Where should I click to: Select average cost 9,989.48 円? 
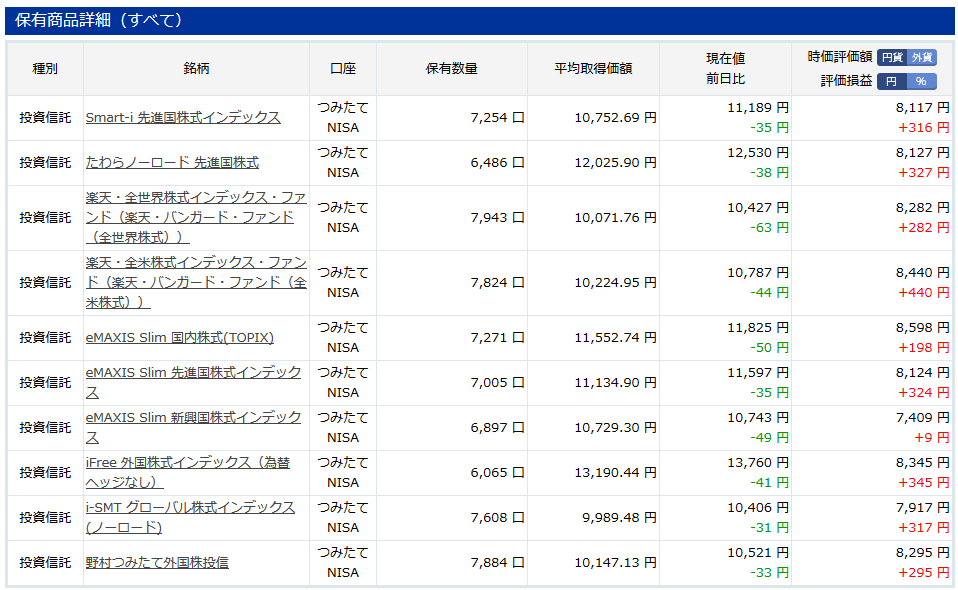[620, 517]
